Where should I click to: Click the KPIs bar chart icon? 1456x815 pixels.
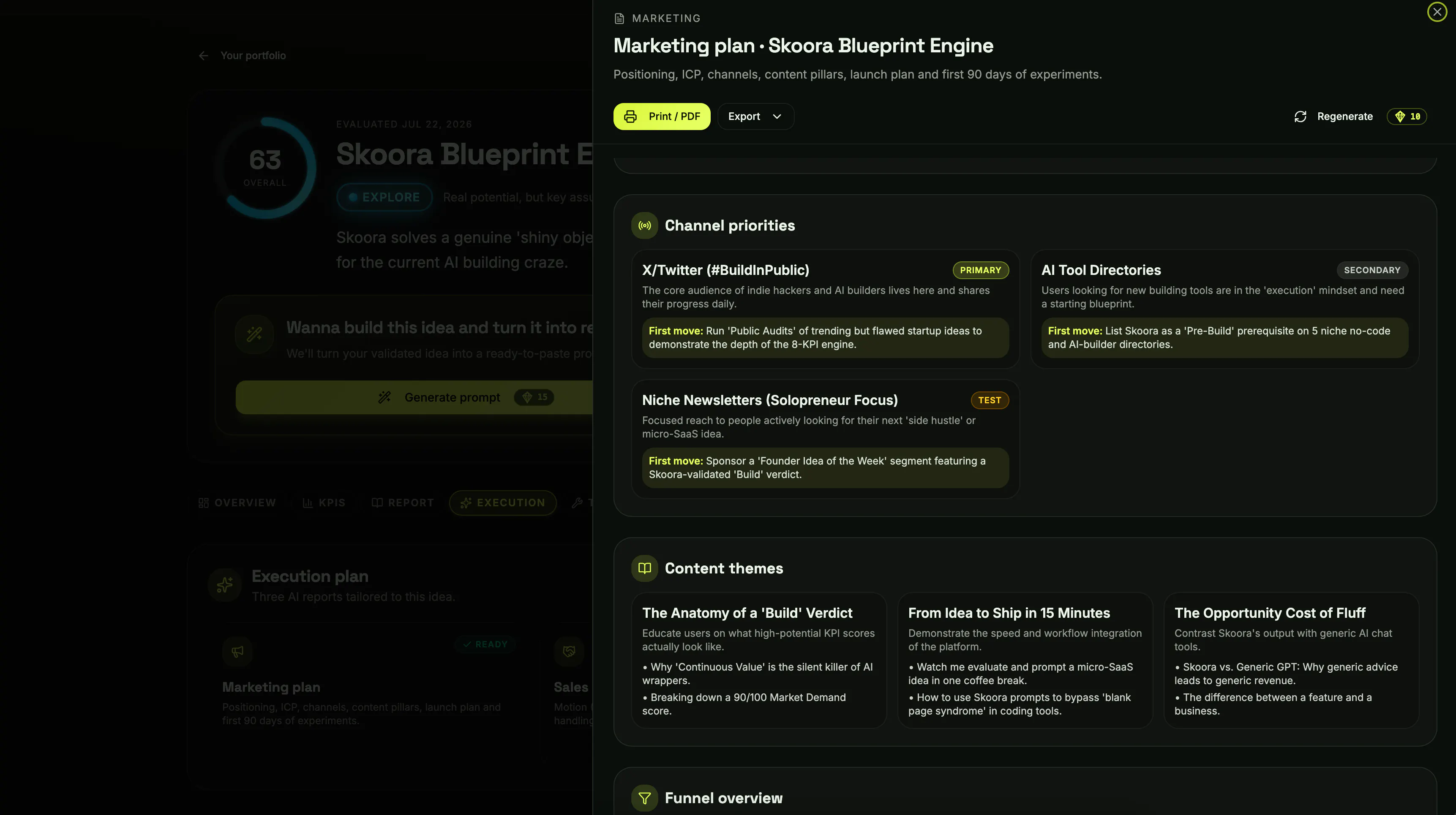tap(308, 503)
